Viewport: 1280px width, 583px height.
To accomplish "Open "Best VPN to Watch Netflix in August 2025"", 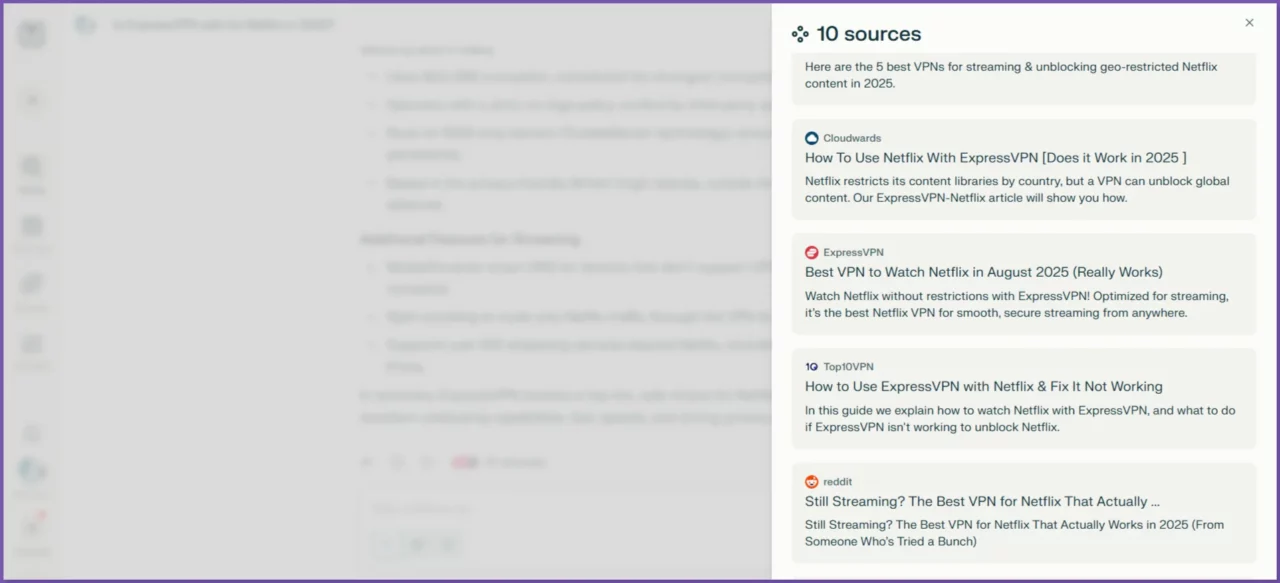I will tap(983, 272).
